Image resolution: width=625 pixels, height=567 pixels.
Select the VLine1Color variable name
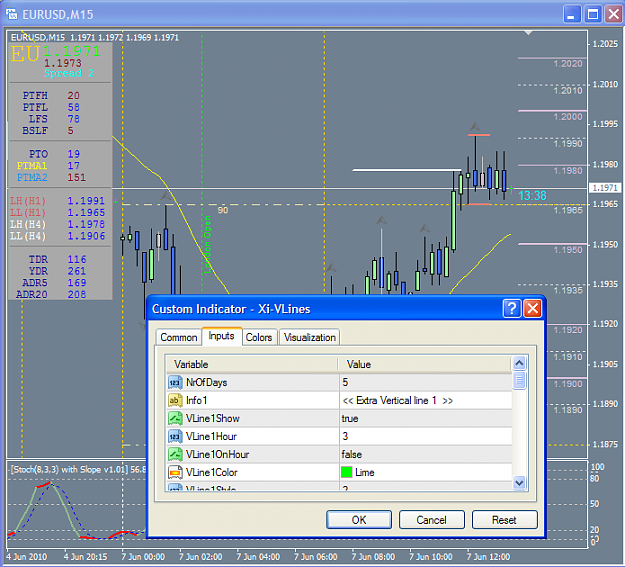tap(212, 472)
